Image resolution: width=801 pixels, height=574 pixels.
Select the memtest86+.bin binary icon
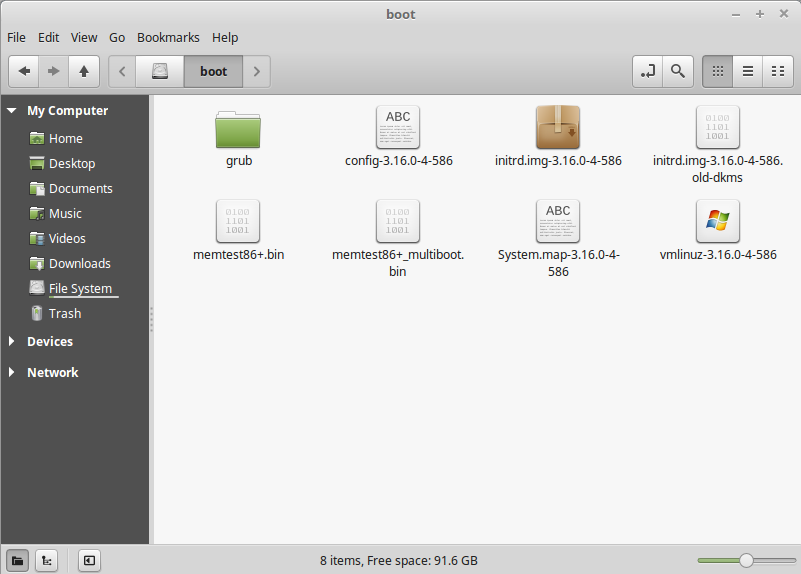tap(238, 221)
